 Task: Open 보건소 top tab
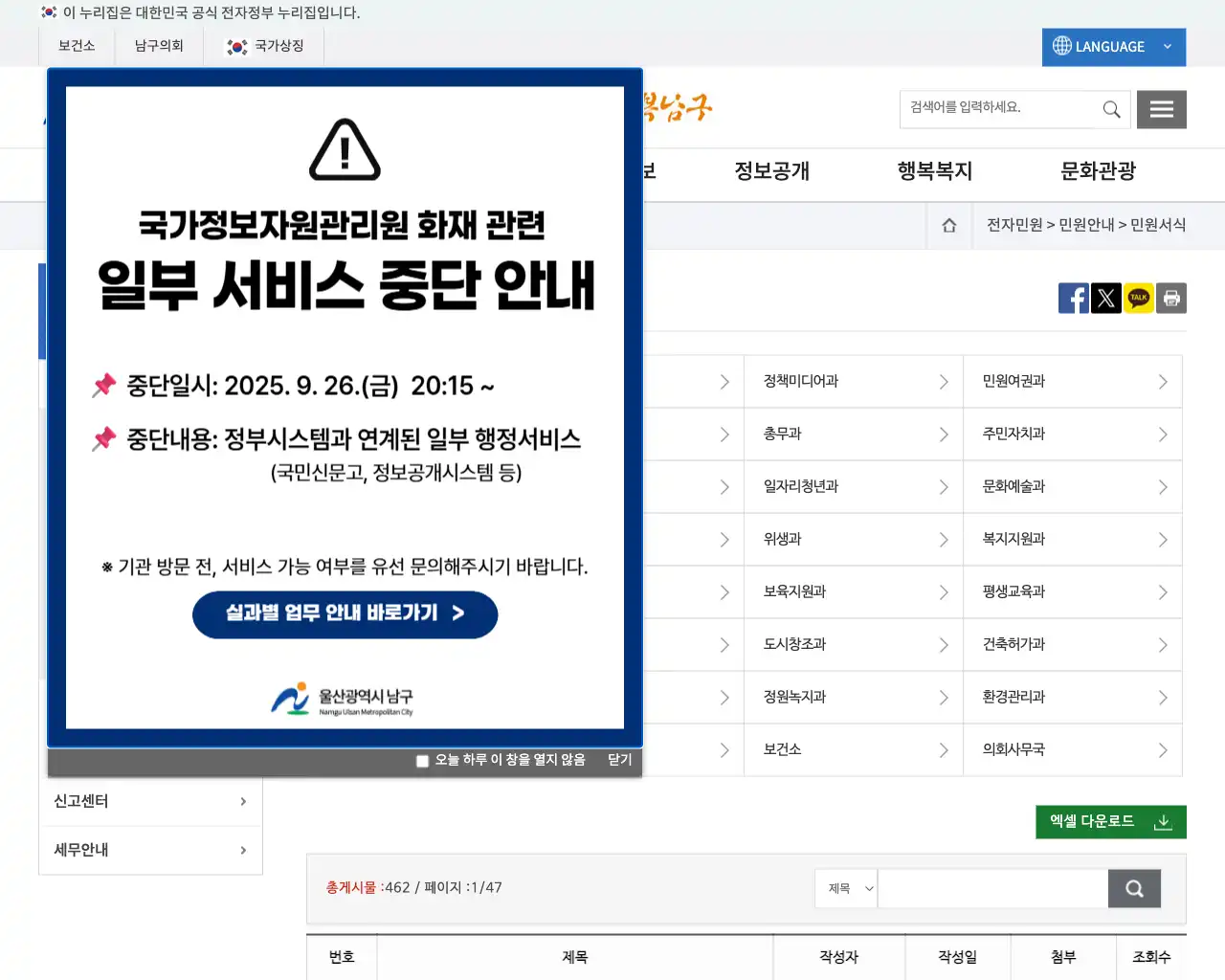click(x=77, y=46)
